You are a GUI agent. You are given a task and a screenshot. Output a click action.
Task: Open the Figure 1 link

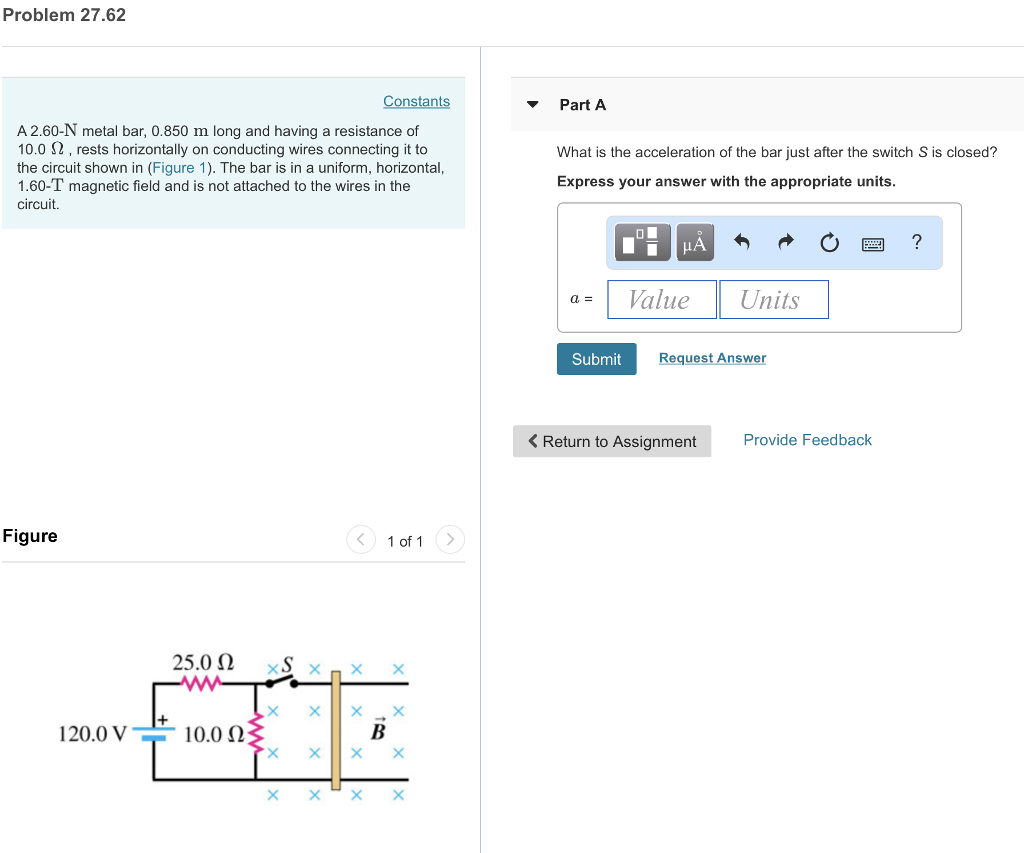[x=179, y=167]
